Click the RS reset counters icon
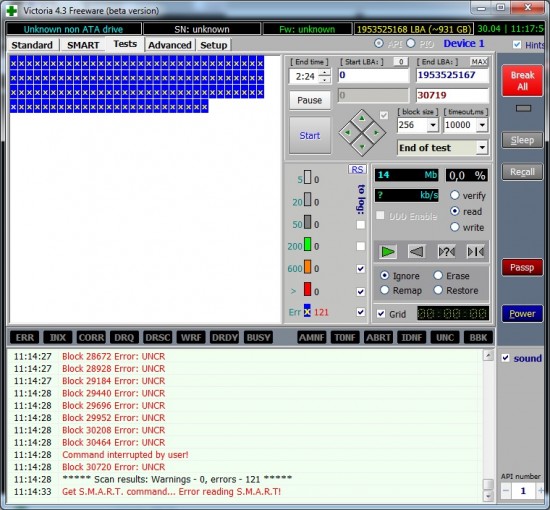 (x=357, y=170)
